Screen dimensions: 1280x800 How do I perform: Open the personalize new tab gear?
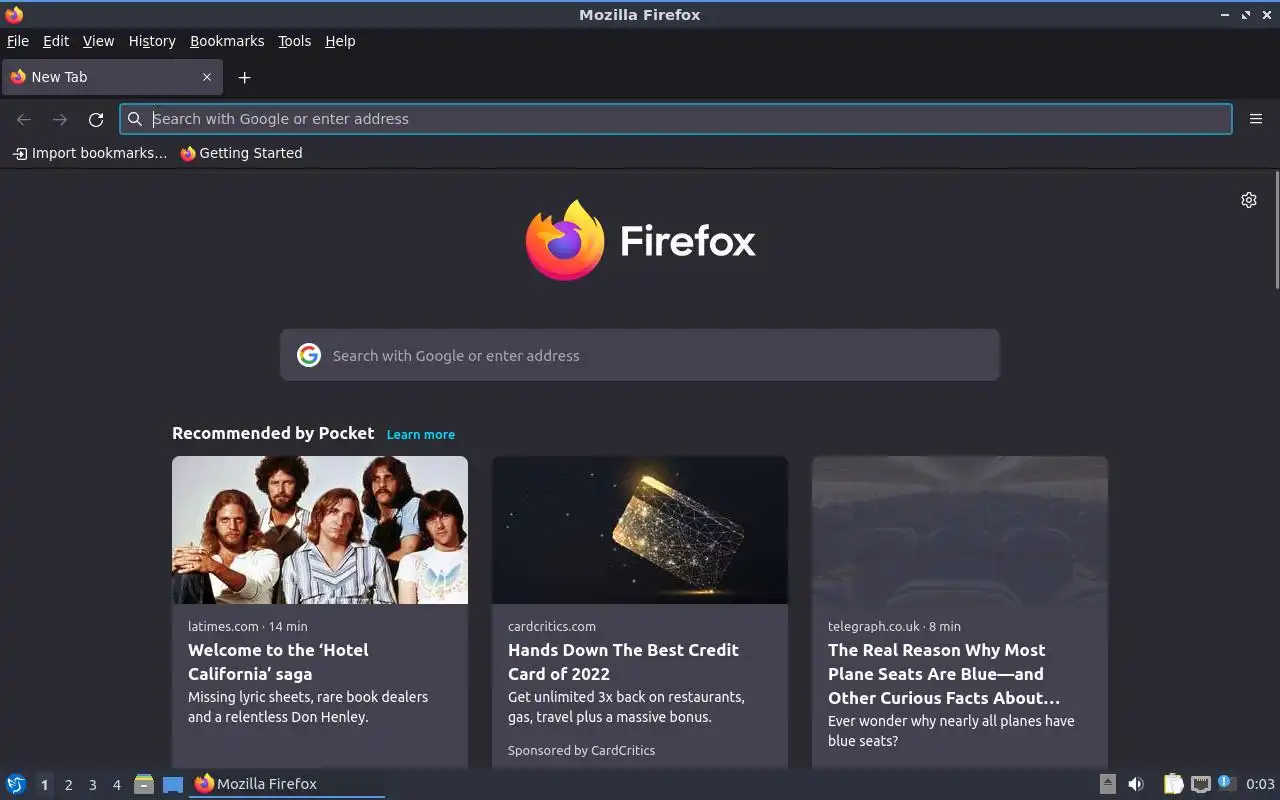click(1249, 200)
